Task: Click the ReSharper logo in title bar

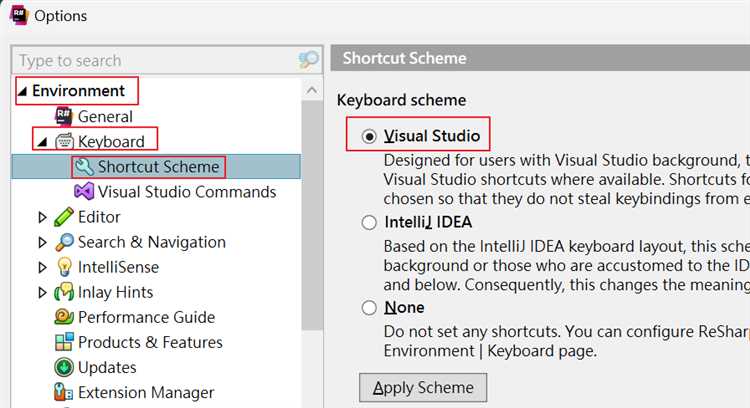Action: coord(19,14)
